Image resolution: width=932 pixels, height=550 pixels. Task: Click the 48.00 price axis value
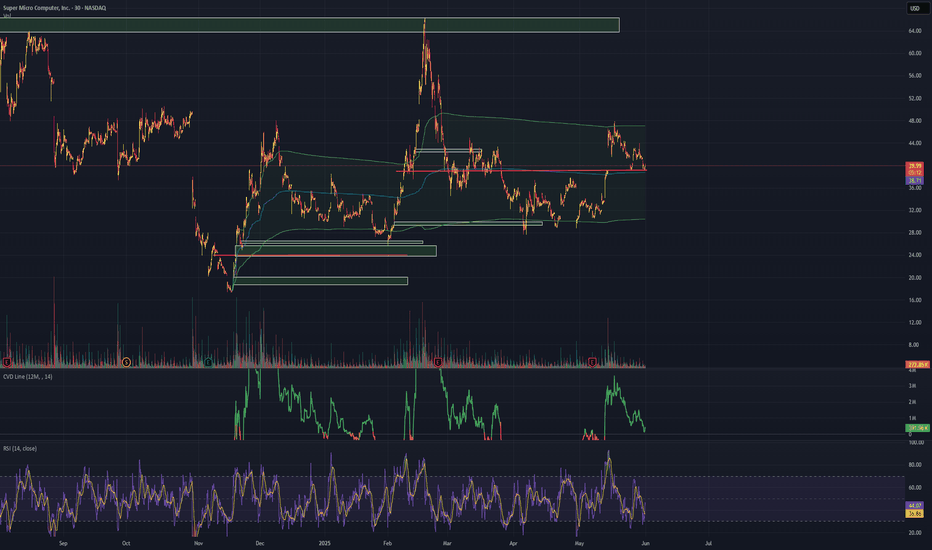(x=915, y=121)
